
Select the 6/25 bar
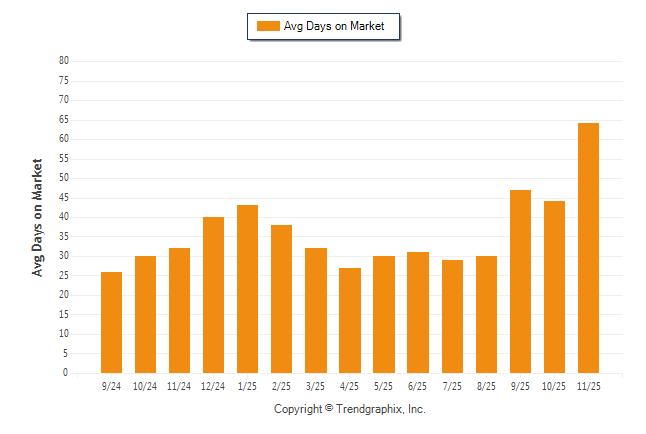pos(418,312)
